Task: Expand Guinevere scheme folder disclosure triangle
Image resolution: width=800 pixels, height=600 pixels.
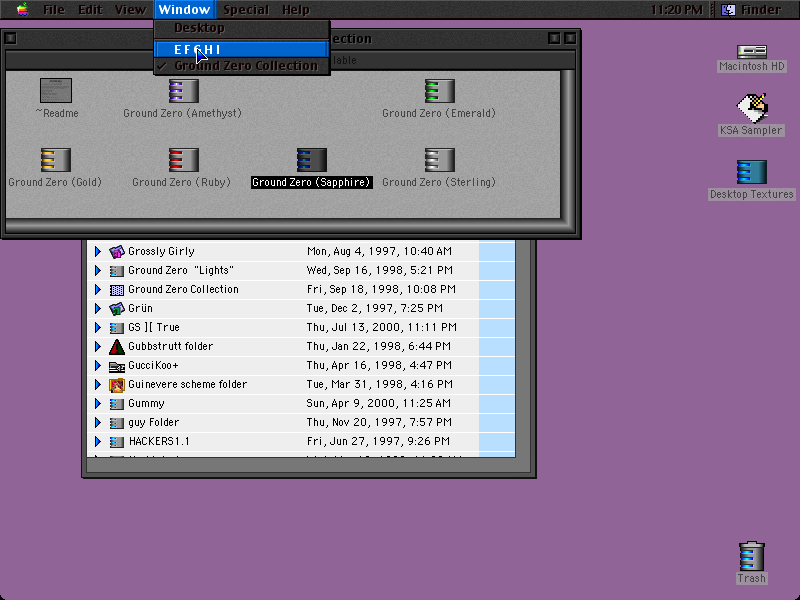Action: pyautogui.click(x=97, y=384)
